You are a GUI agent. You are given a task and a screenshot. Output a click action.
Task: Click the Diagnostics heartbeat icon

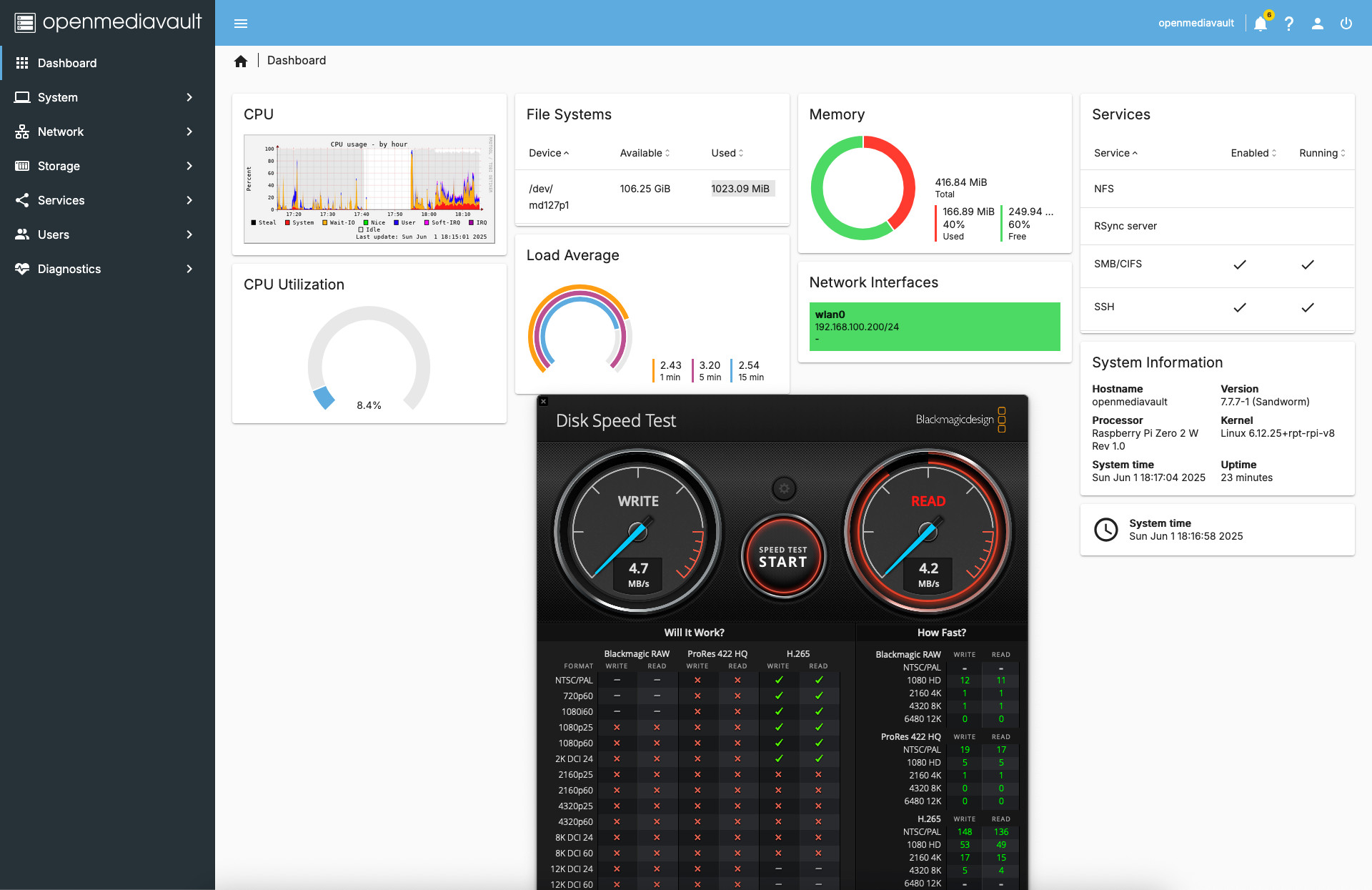tap(22, 269)
